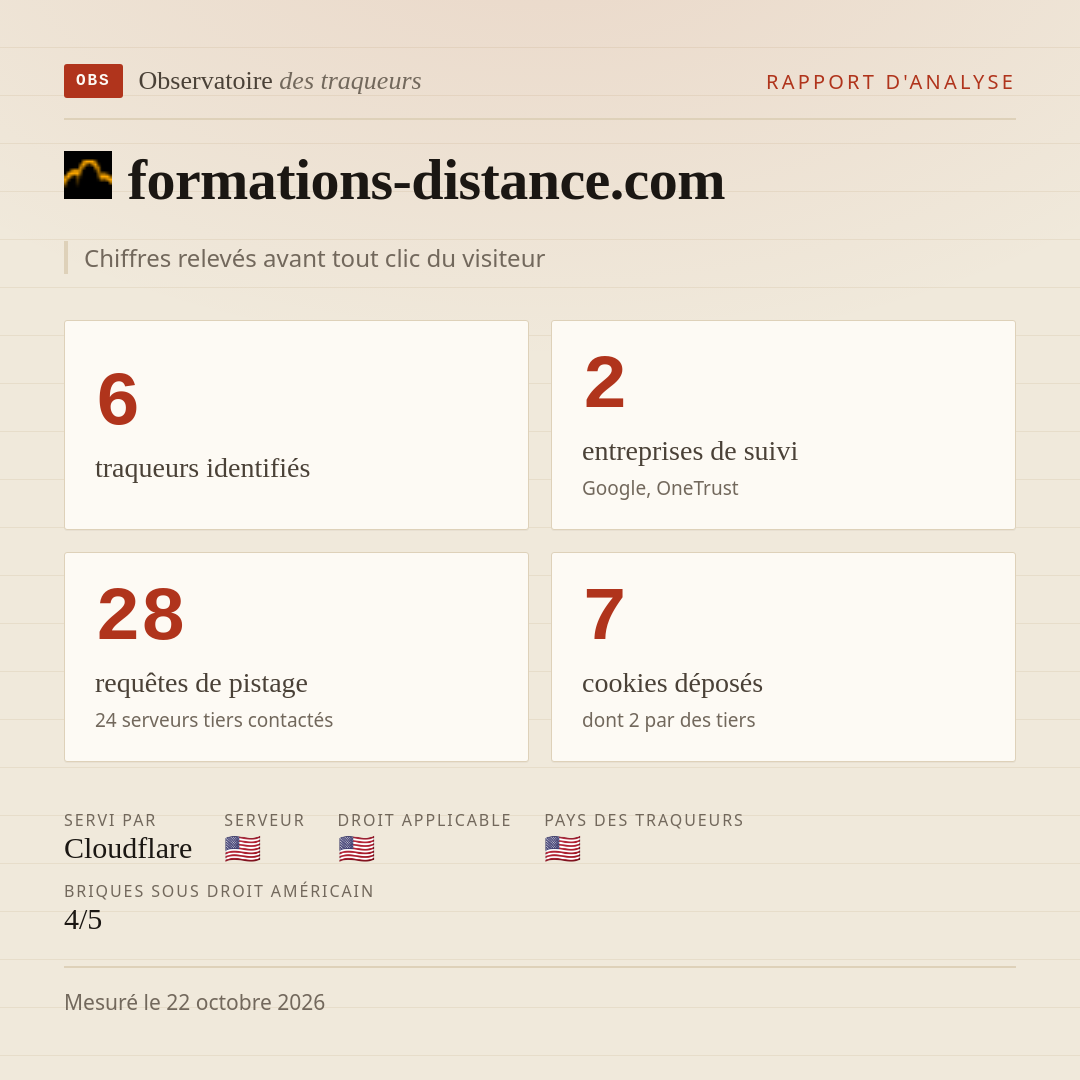Click the 4/5 value
This screenshot has height=1080, width=1080.
83,920
